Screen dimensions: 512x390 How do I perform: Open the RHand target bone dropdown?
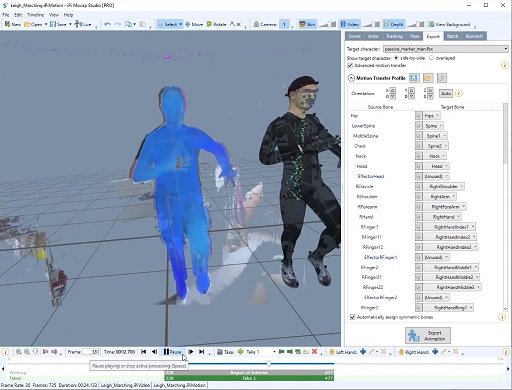(x=442, y=217)
